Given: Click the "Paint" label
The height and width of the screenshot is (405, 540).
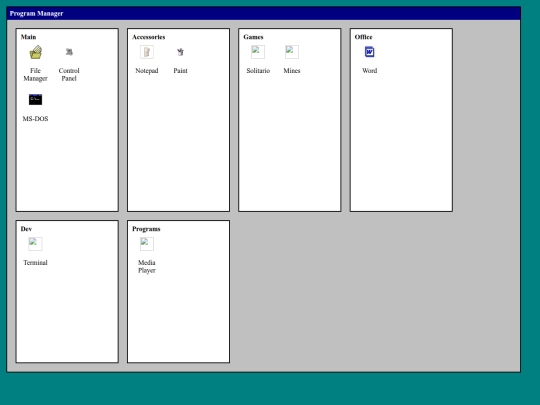Looking at the screenshot, I should (180, 71).
